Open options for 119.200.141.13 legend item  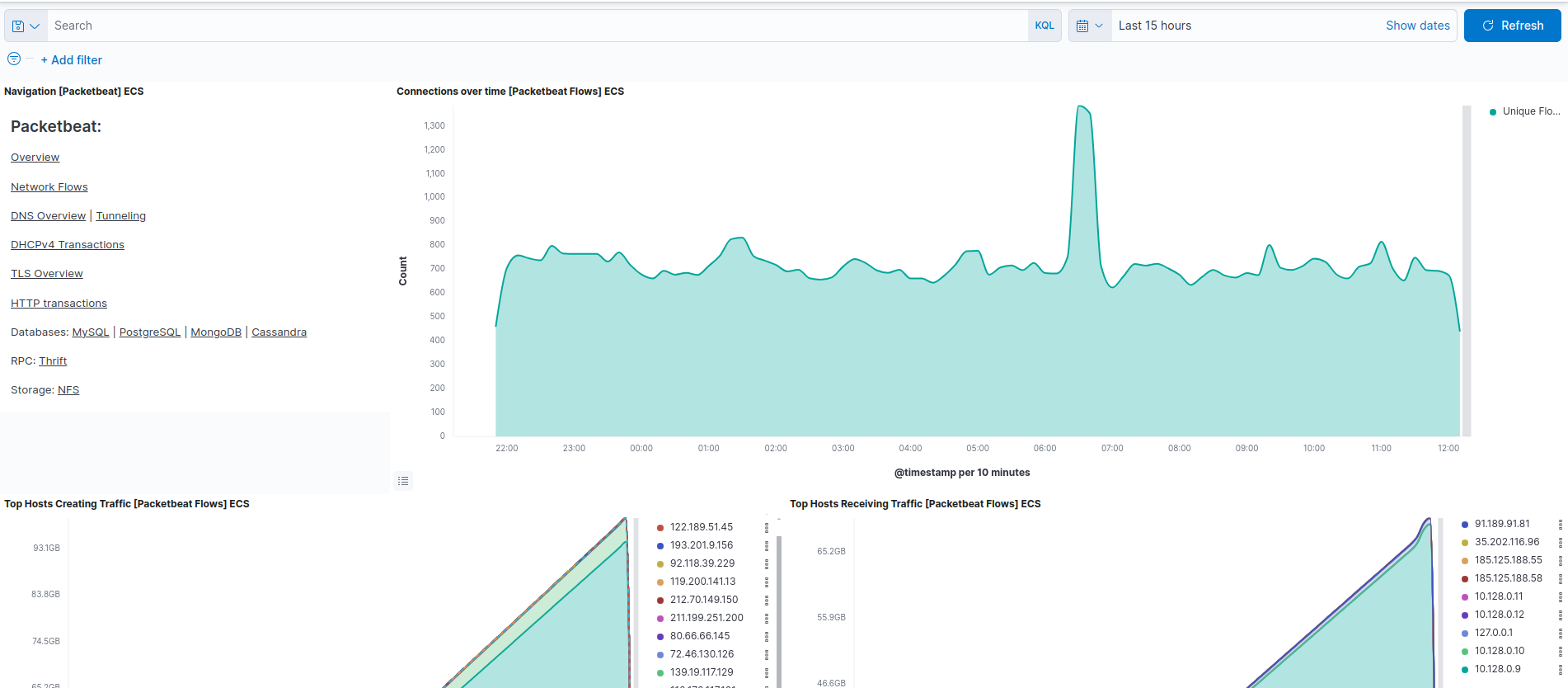coord(767,582)
